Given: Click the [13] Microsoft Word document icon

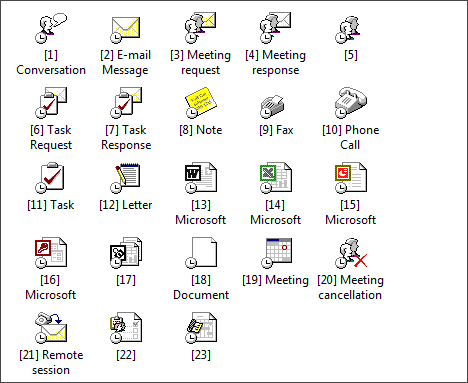Looking at the screenshot, I should point(201,178).
